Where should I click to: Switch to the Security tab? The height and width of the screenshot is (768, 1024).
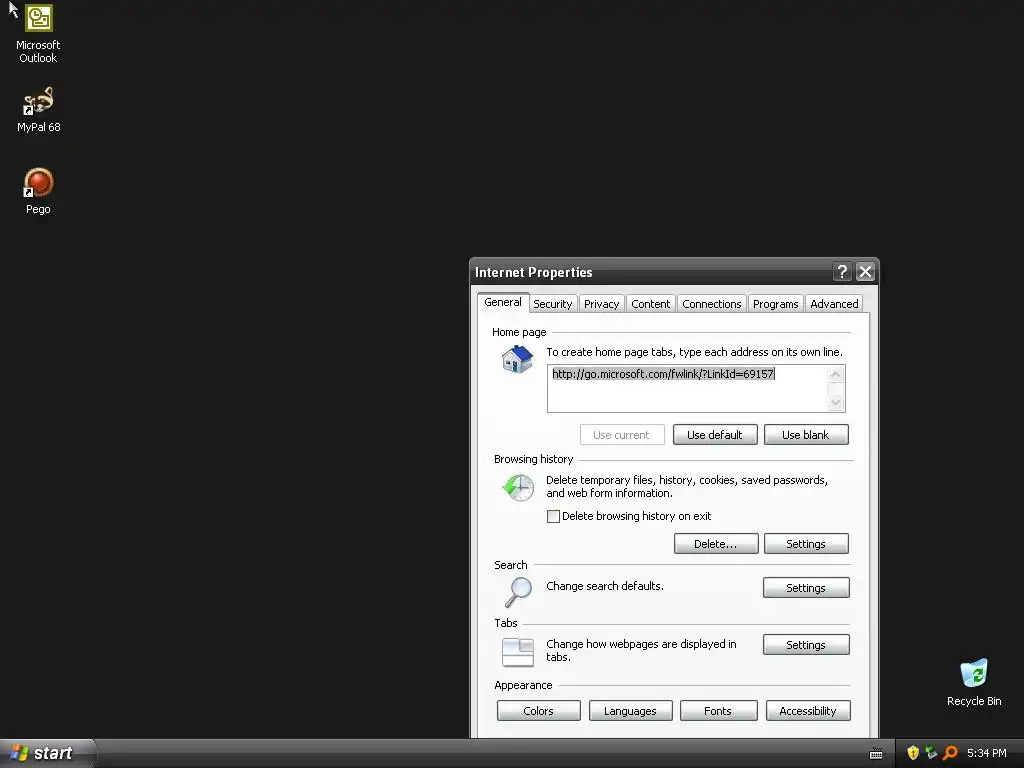coord(552,304)
